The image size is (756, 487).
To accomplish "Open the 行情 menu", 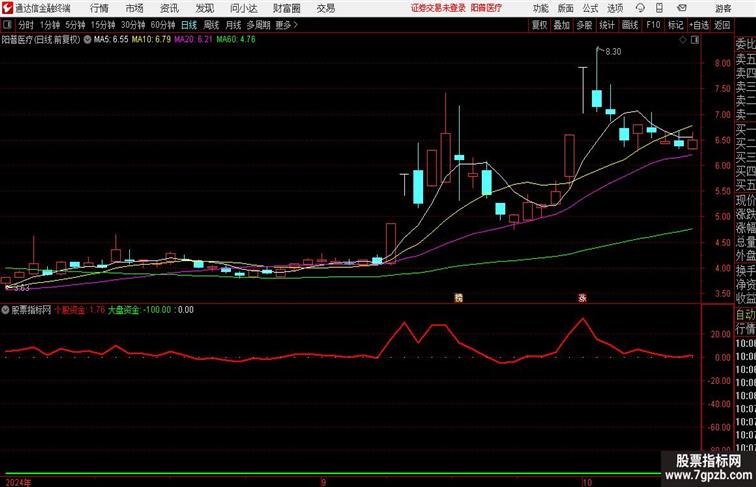I will tap(99, 8).
